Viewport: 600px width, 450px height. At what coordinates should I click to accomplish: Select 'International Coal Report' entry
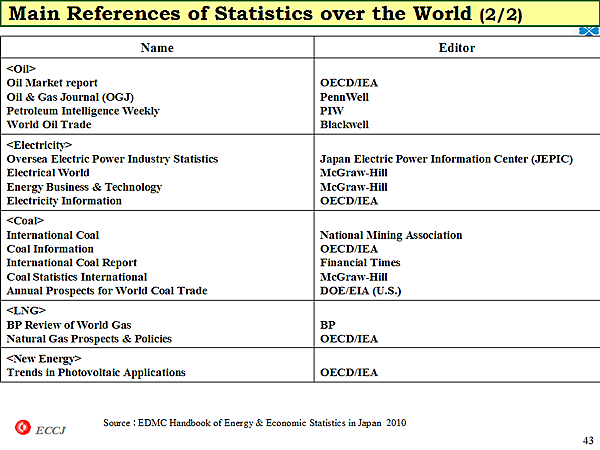tap(72, 263)
